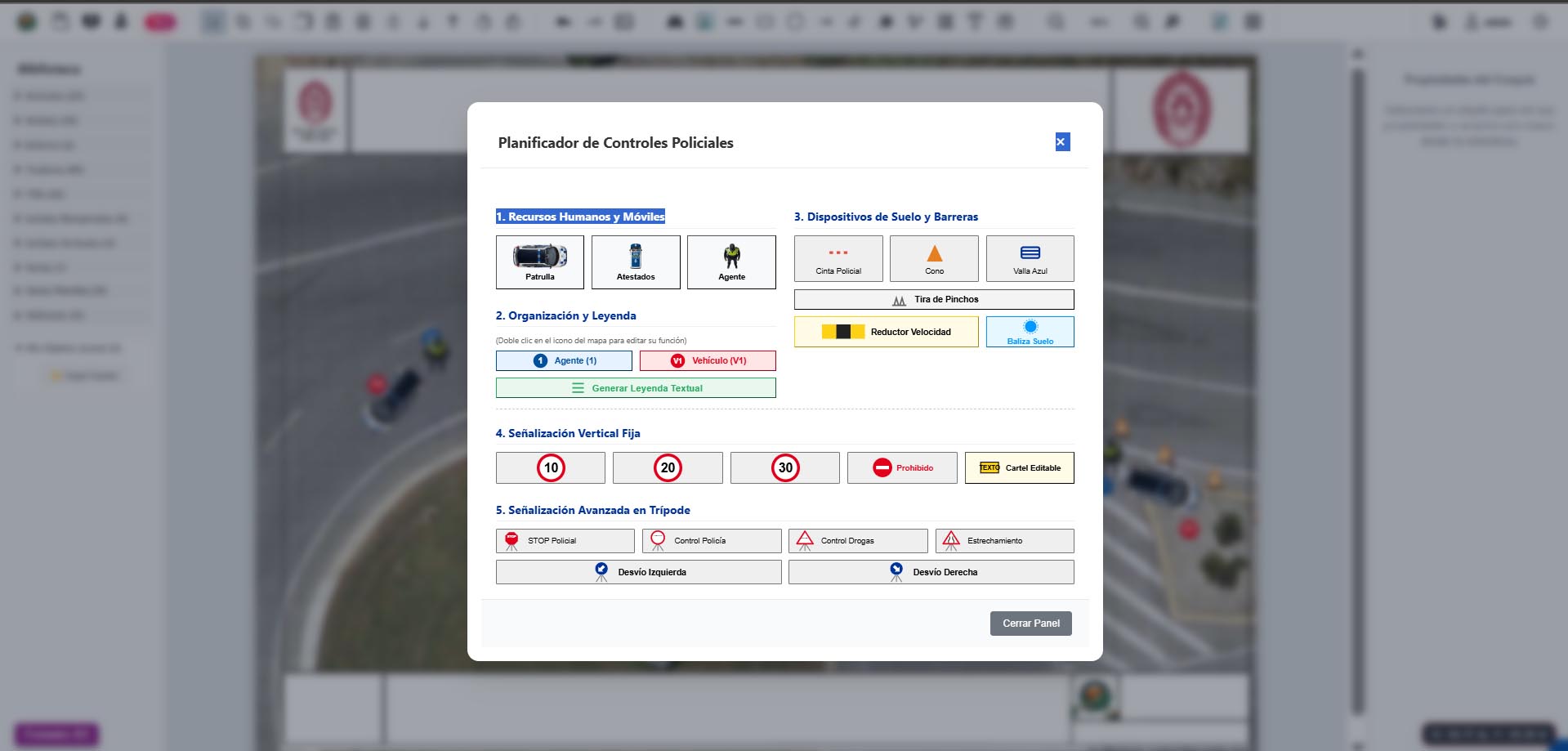Add a Tira de Pinchos spike strip
The width and height of the screenshot is (1568, 751).
pyautogui.click(x=934, y=299)
